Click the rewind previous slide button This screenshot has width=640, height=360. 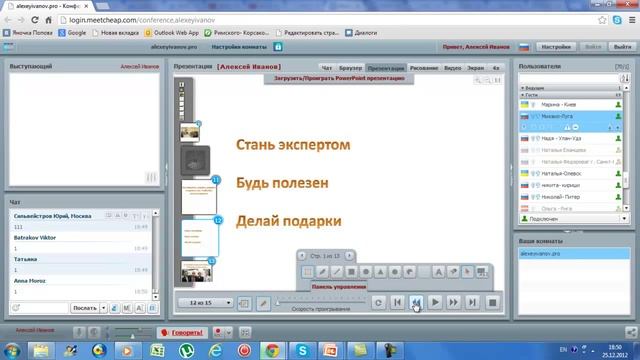coord(416,303)
